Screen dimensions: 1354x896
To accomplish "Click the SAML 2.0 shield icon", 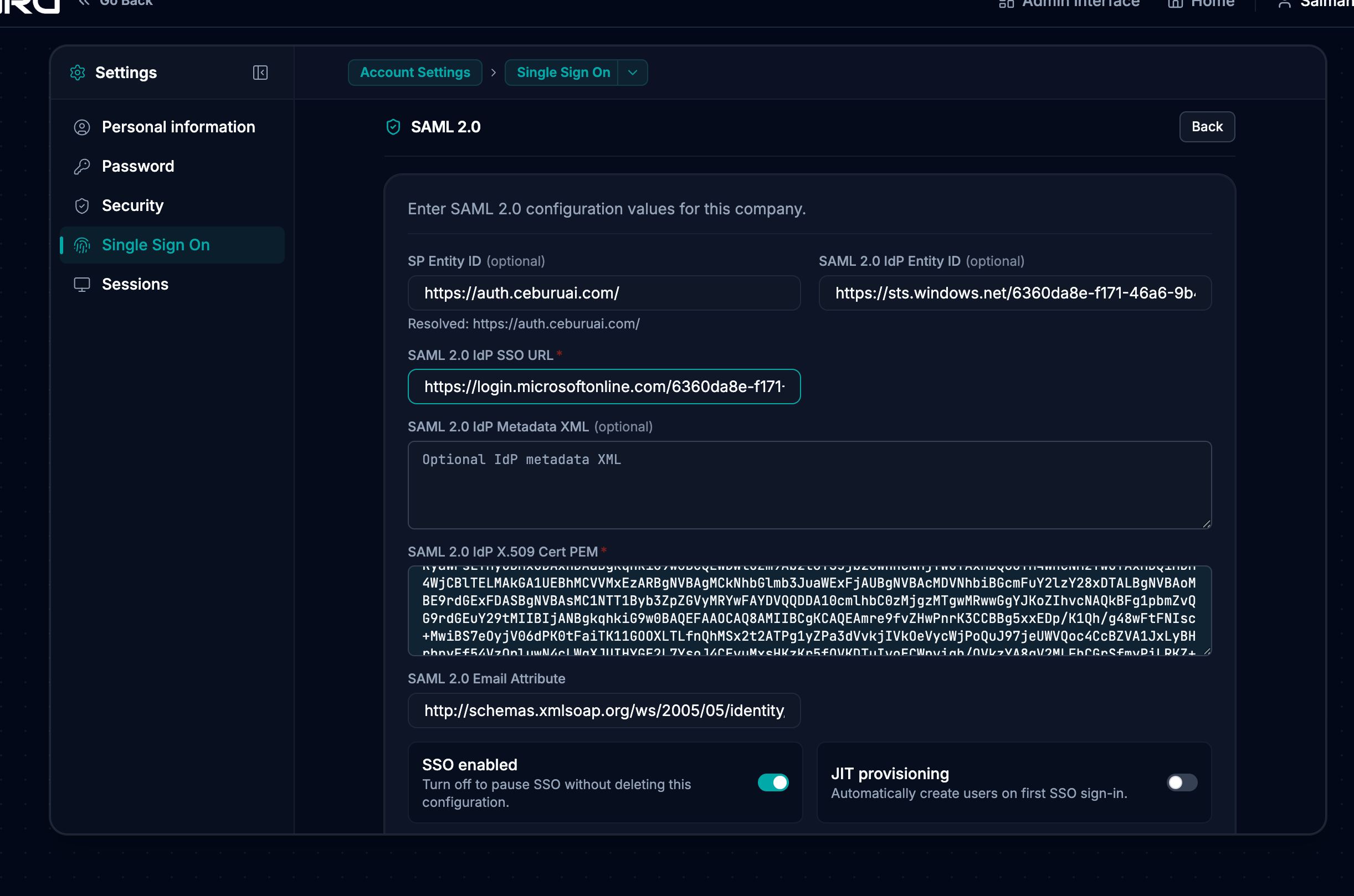I will pyautogui.click(x=393, y=127).
